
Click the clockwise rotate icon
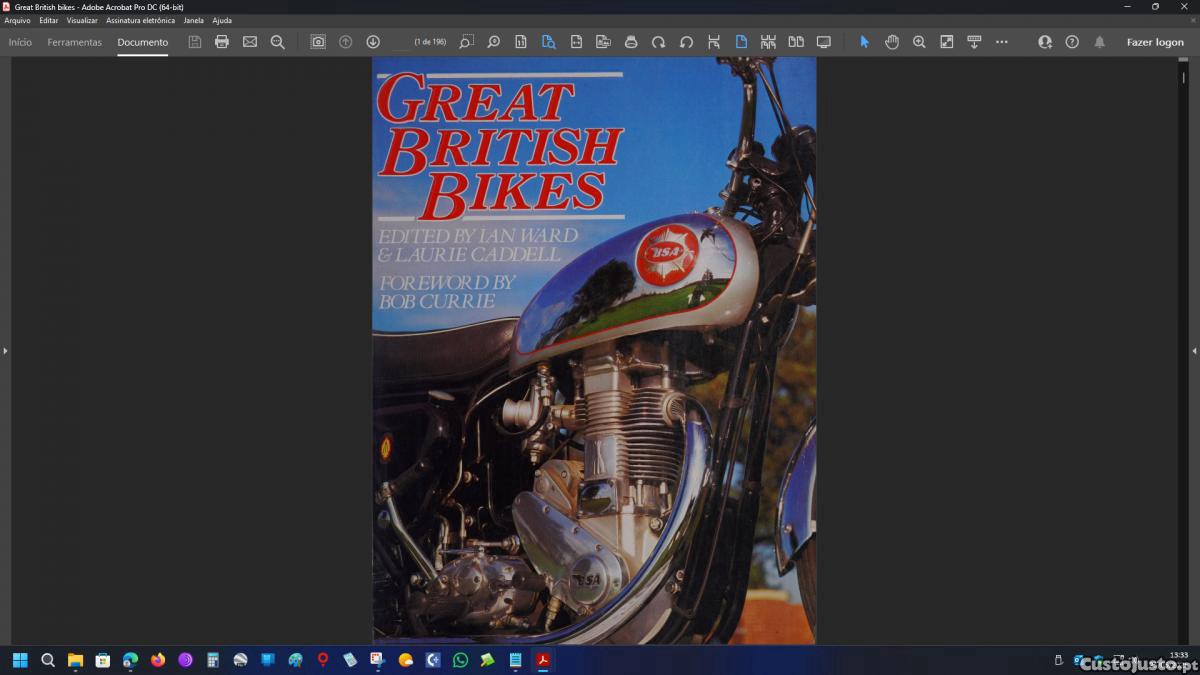click(x=658, y=42)
